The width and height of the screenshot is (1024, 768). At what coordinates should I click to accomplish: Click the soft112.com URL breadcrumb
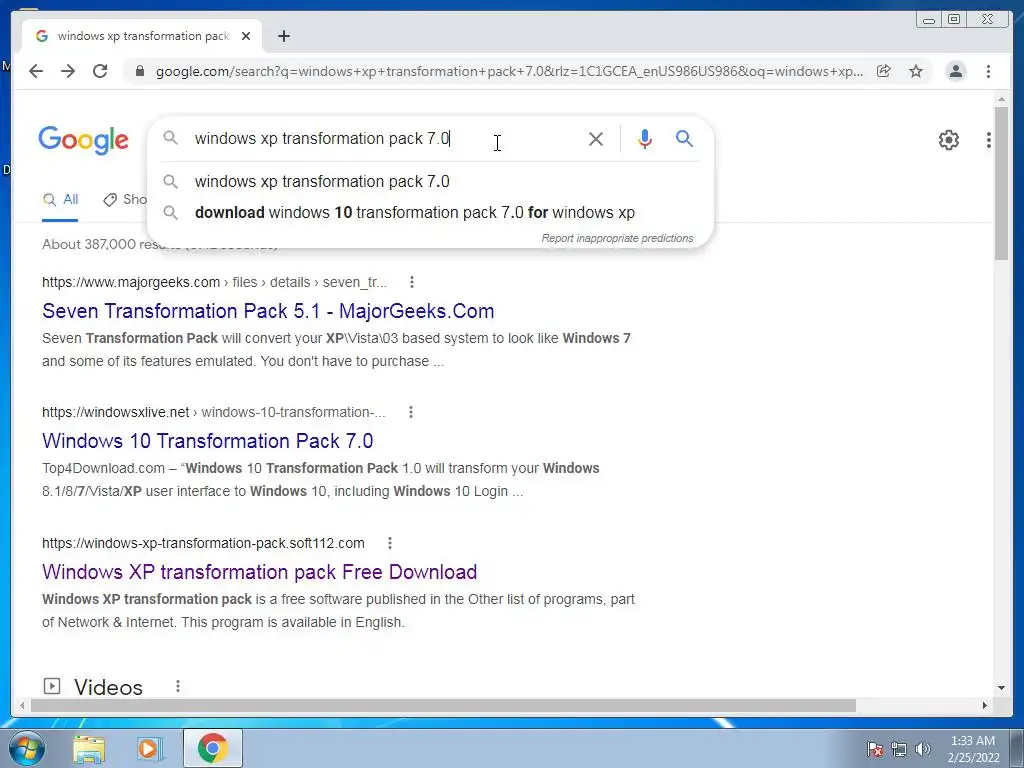click(203, 543)
